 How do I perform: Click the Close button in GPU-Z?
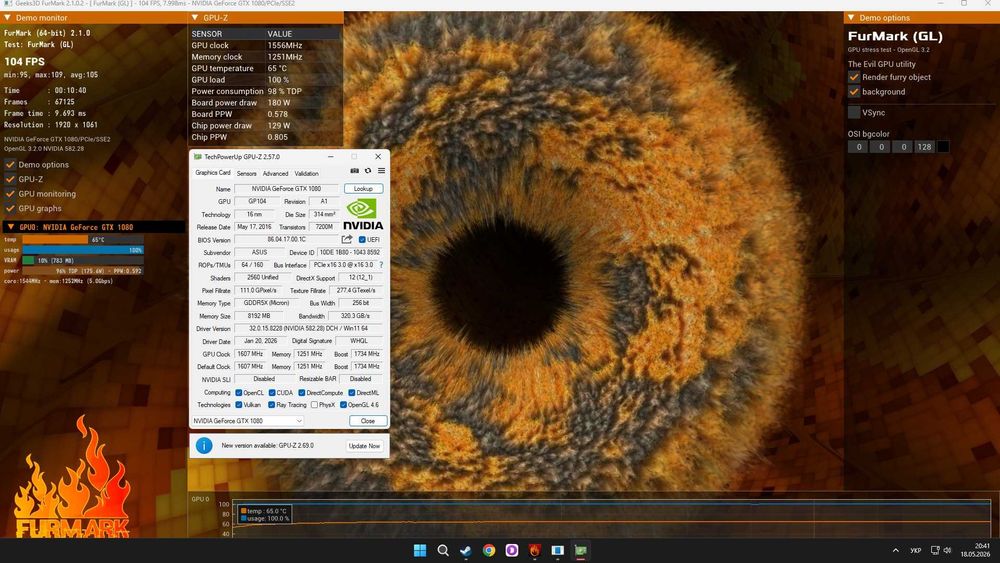(368, 421)
